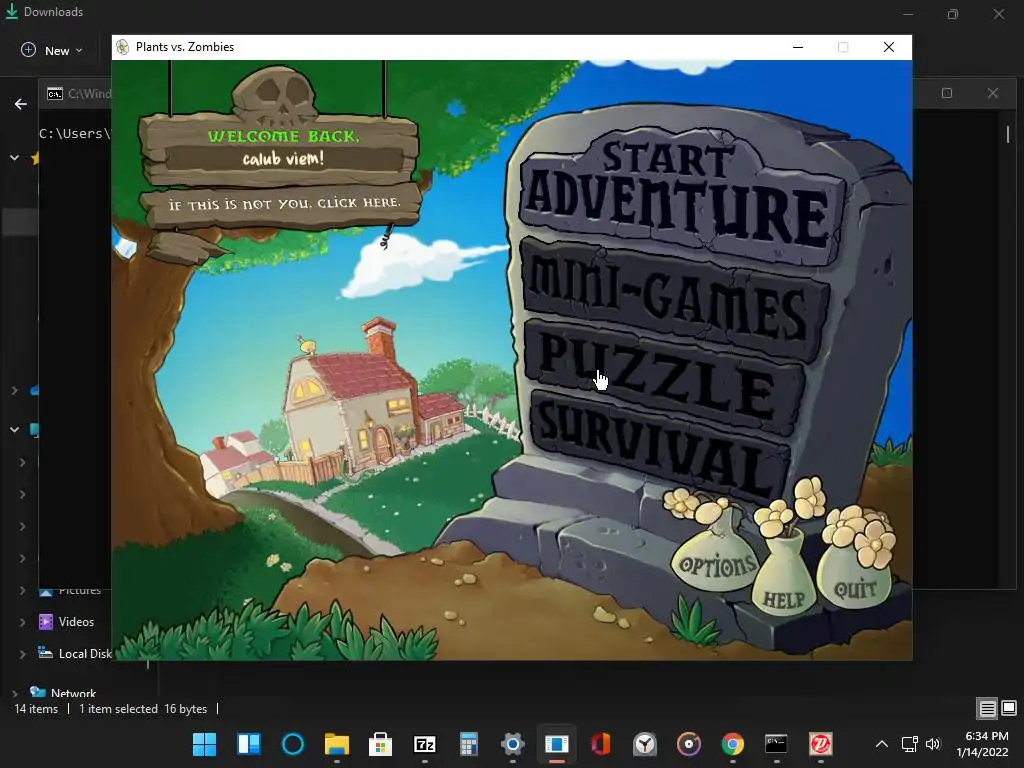Open Microsoft Store from the taskbar
The image size is (1024, 768).
tap(380, 744)
